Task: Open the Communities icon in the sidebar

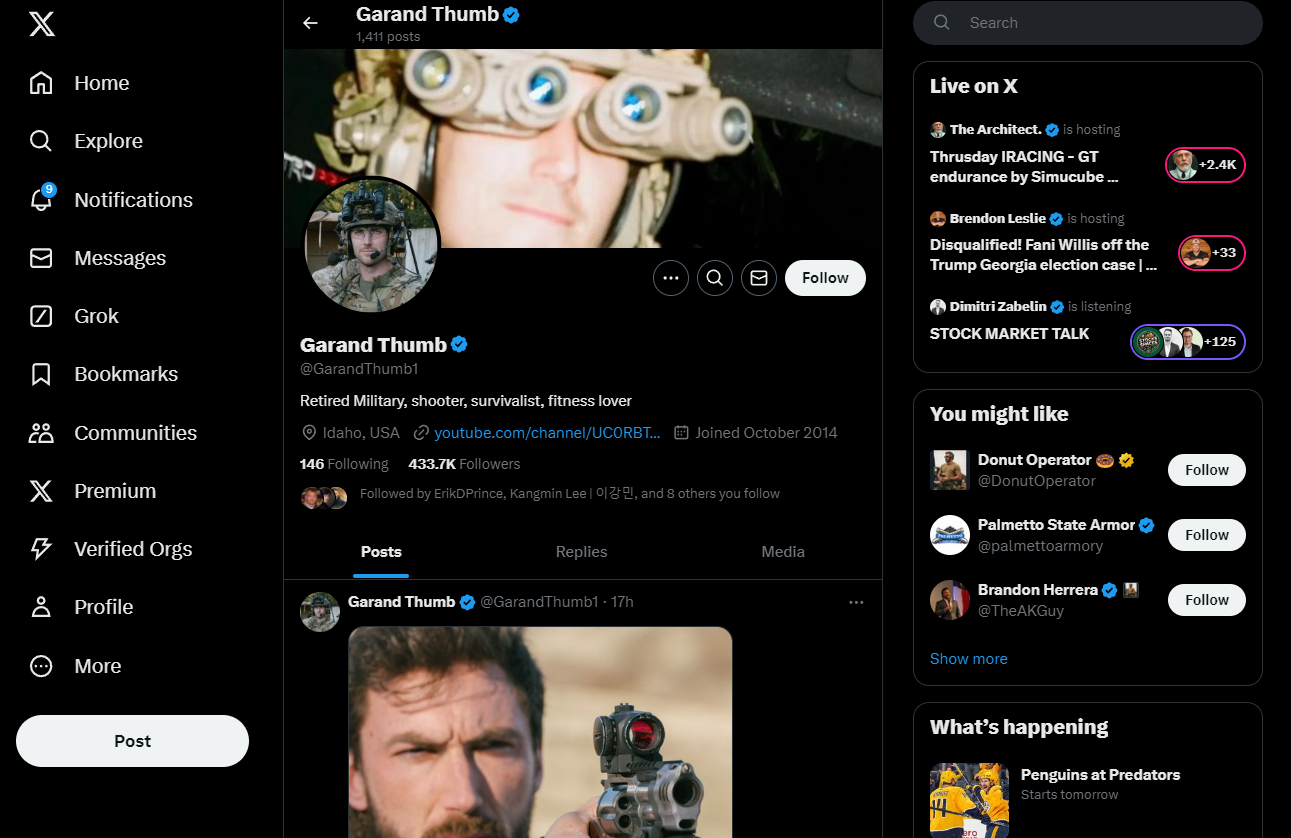Action: point(41,433)
